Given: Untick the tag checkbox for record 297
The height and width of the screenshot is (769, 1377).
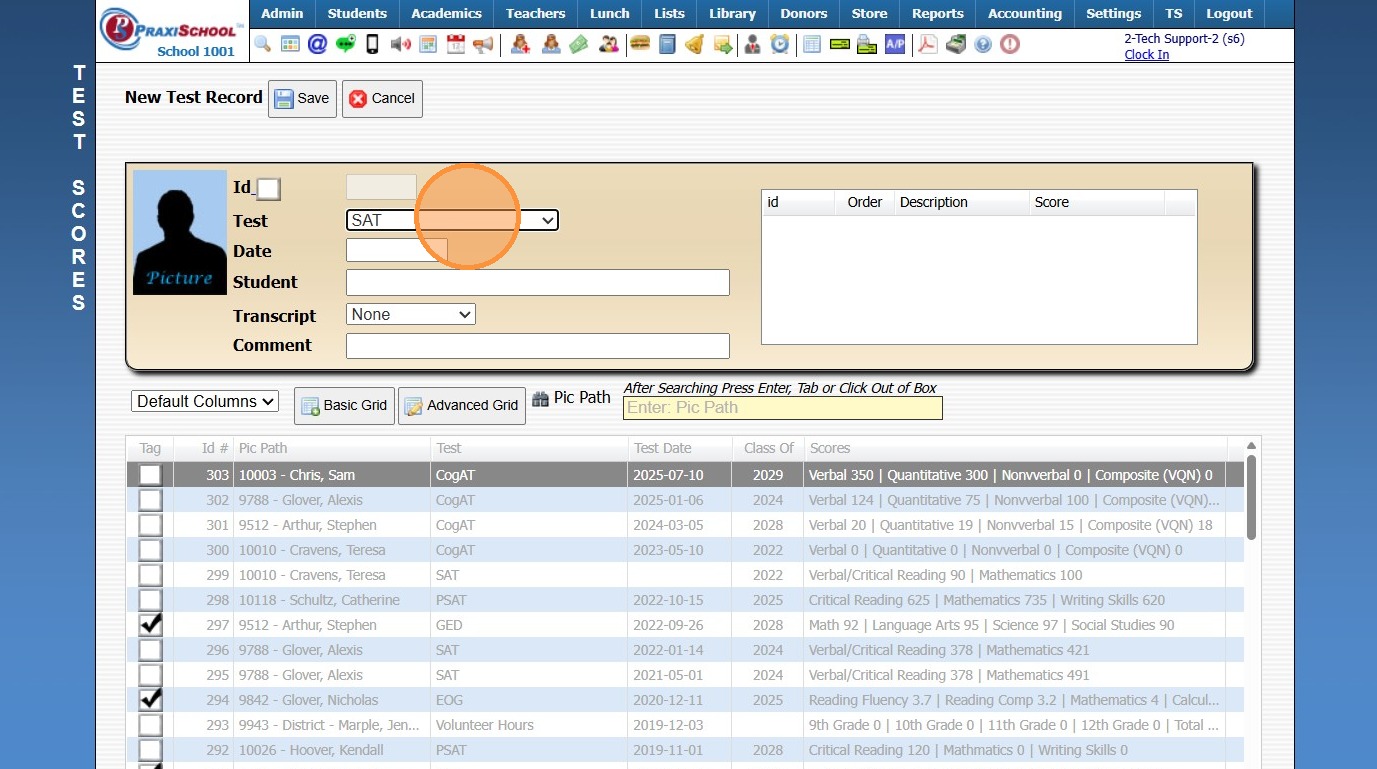Looking at the screenshot, I should coord(150,625).
